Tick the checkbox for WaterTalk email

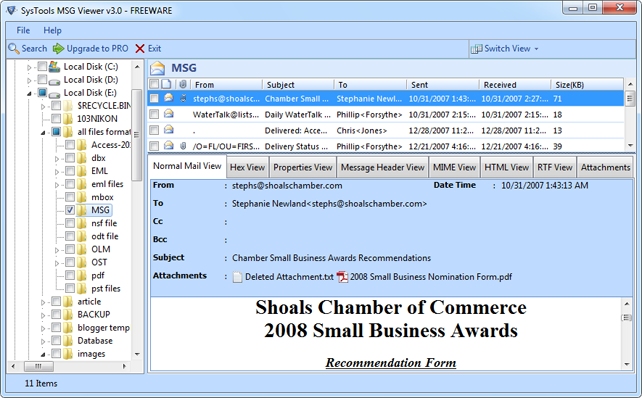click(154, 114)
